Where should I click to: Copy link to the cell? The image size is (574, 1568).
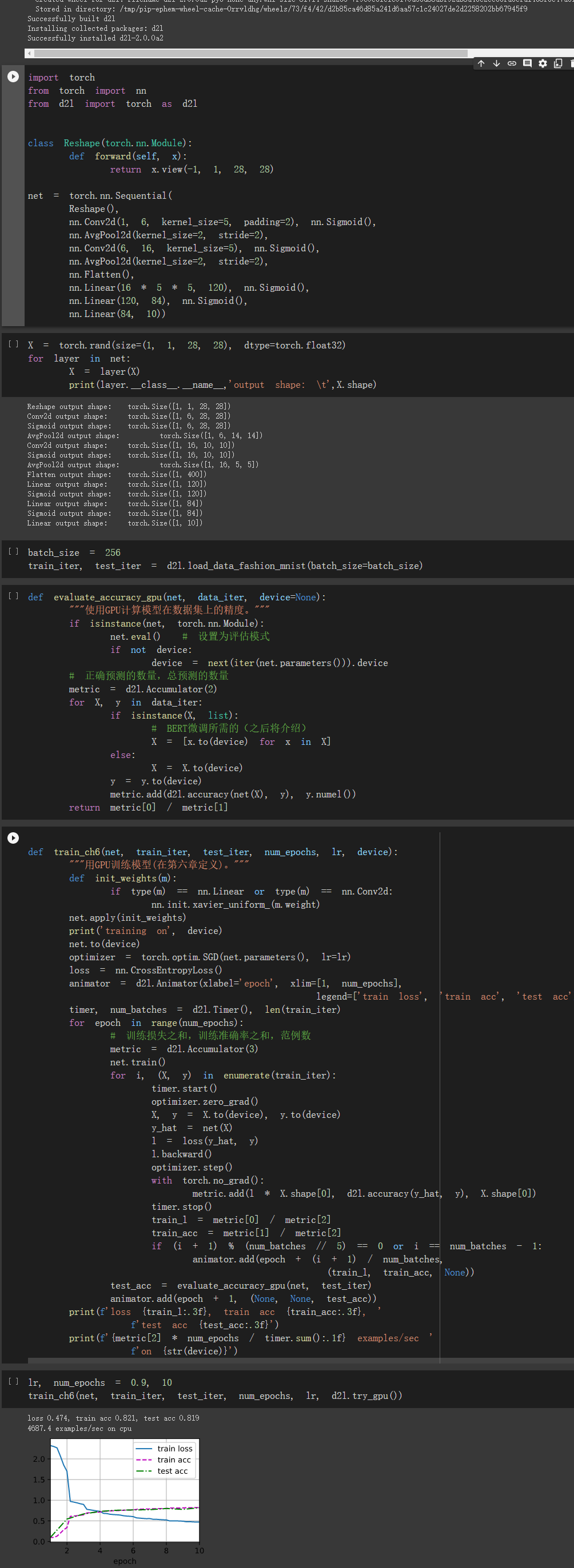coord(512,63)
